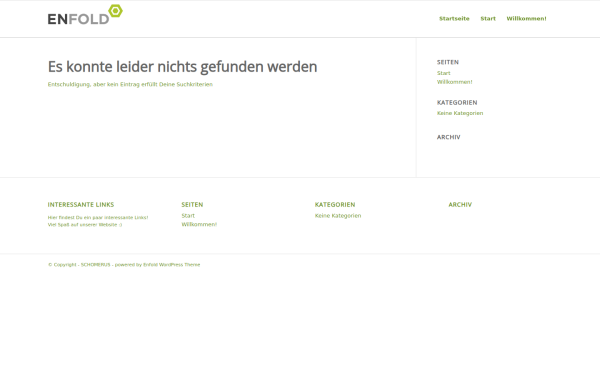Image resolution: width=600 pixels, height=375 pixels.
Task: Open the Start item in the top navigation
Action: tap(488, 18)
